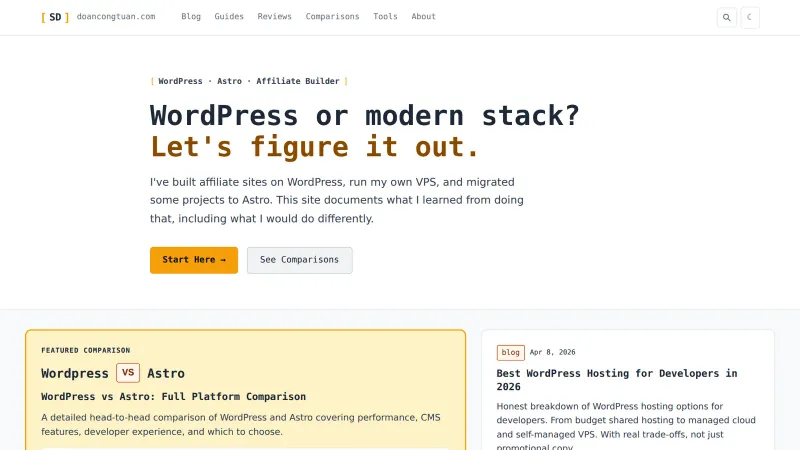This screenshot has width=800, height=450.
Task: Select the blog tag label
Action: [510, 353]
